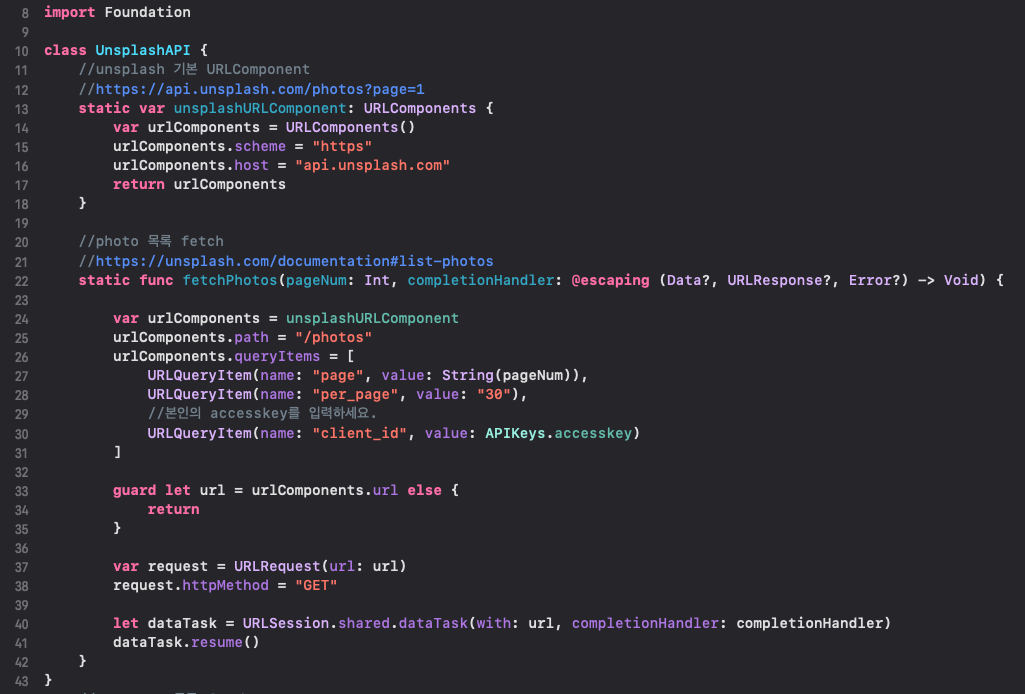The height and width of the screenshot is (694, 1025).
Task: Click line number 37 in the gutter
Action: (x=22, y=567)
